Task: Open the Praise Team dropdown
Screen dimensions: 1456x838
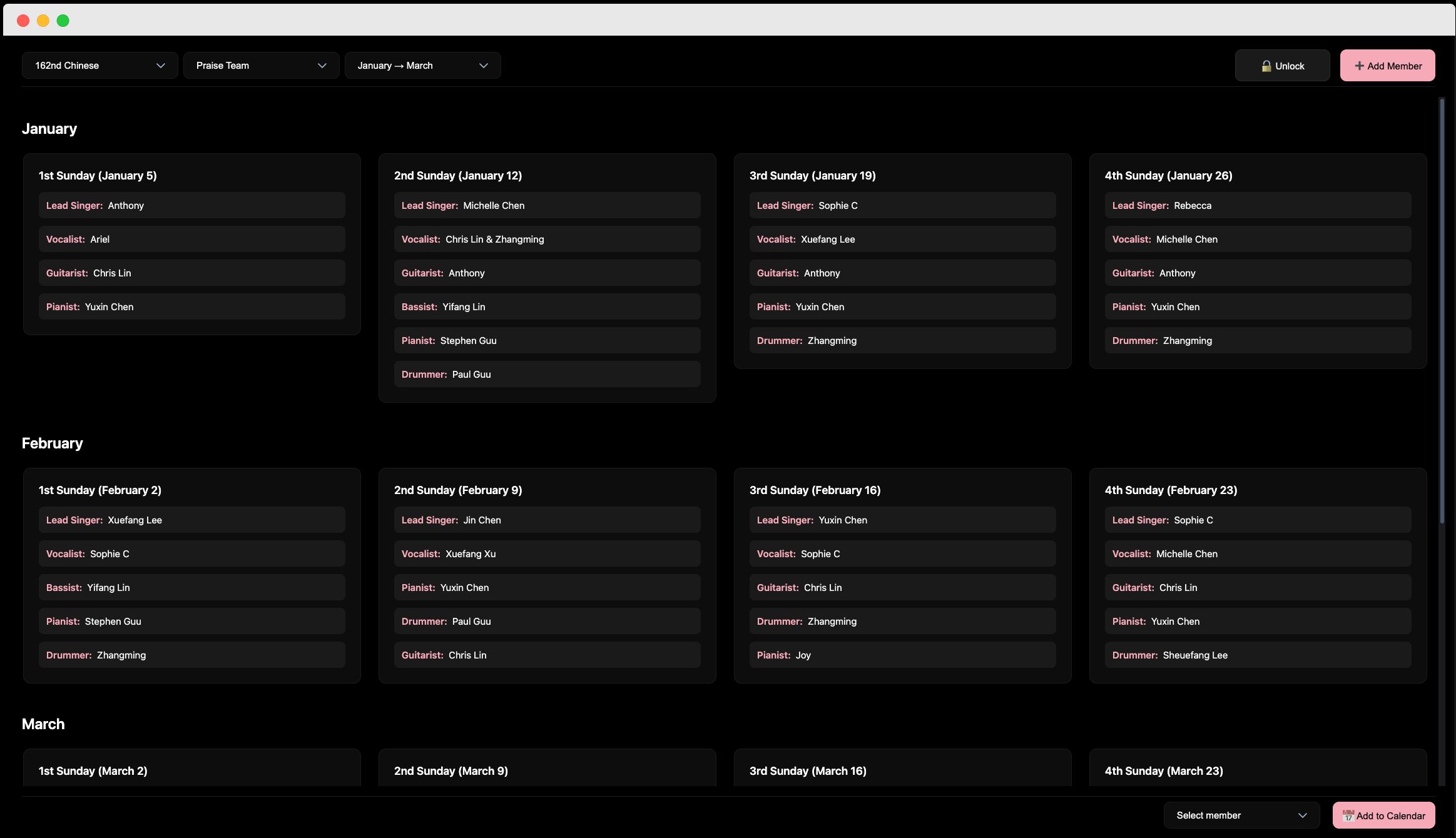Action: click(x=262, y=66)
